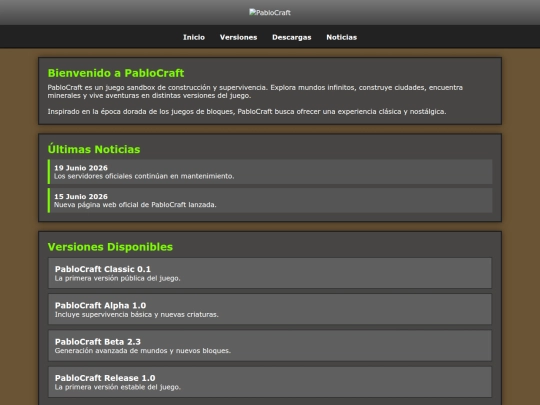The height and width of the screenshot is (405, 540).
Task: Select the '19 Junio 2026' news date
Action: 81,168
